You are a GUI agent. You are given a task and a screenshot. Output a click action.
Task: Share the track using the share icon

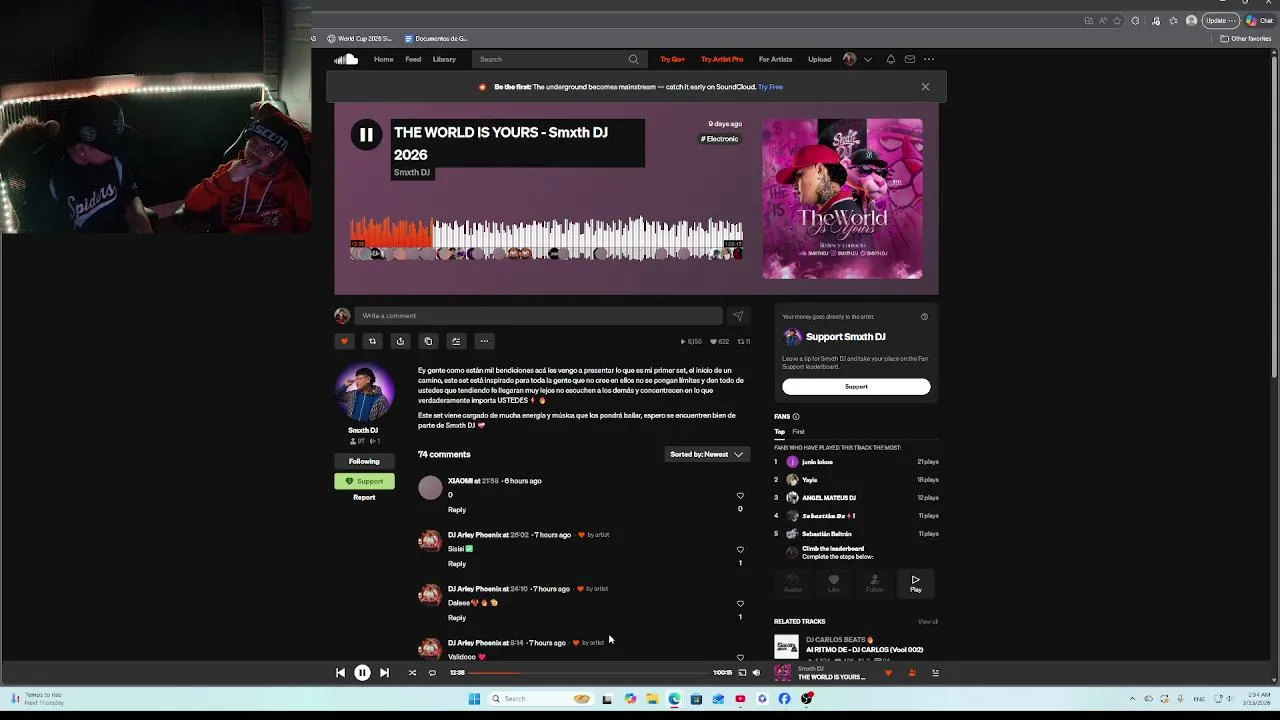[x=400, y=341]
